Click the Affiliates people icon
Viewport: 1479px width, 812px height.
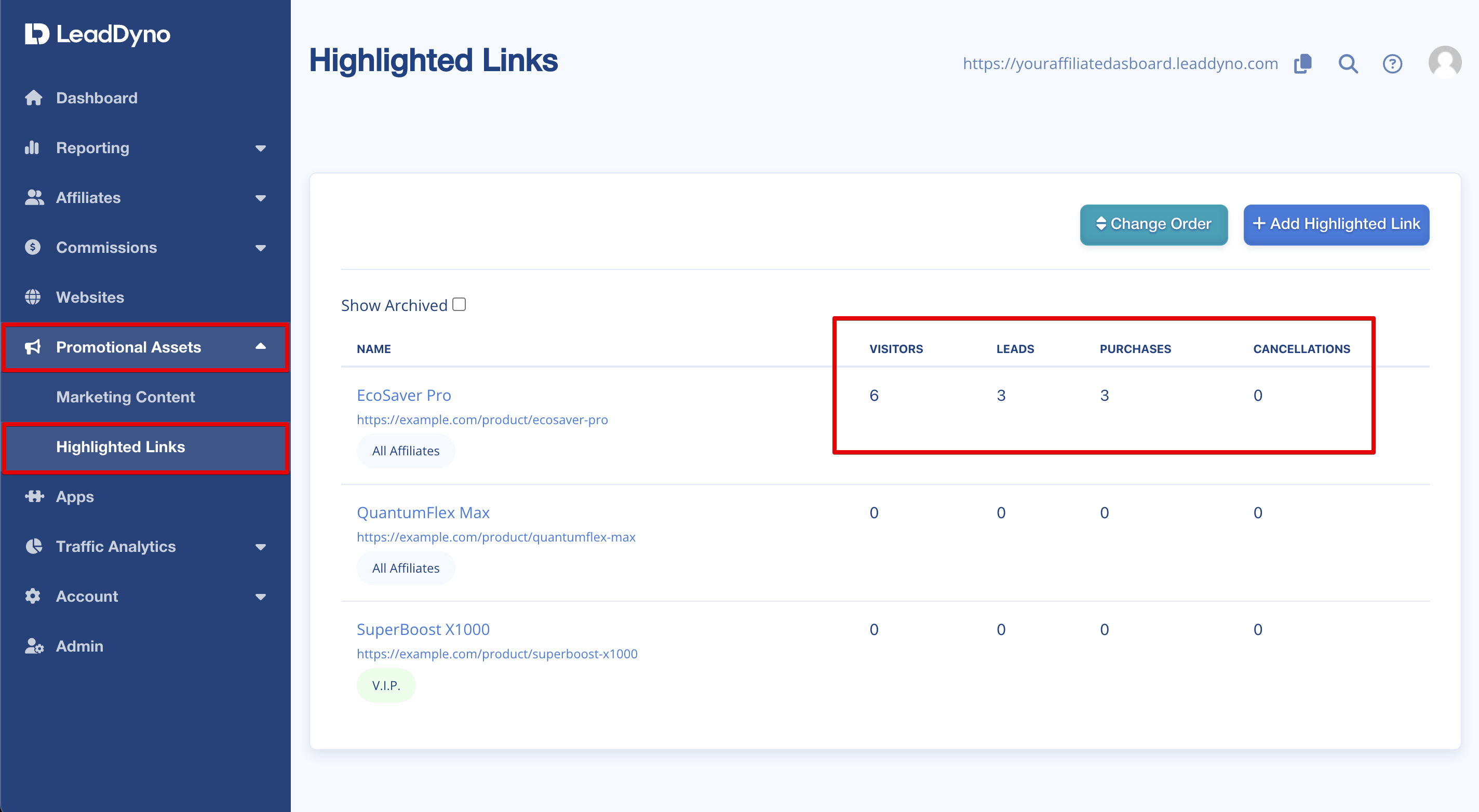click(34, 198)
